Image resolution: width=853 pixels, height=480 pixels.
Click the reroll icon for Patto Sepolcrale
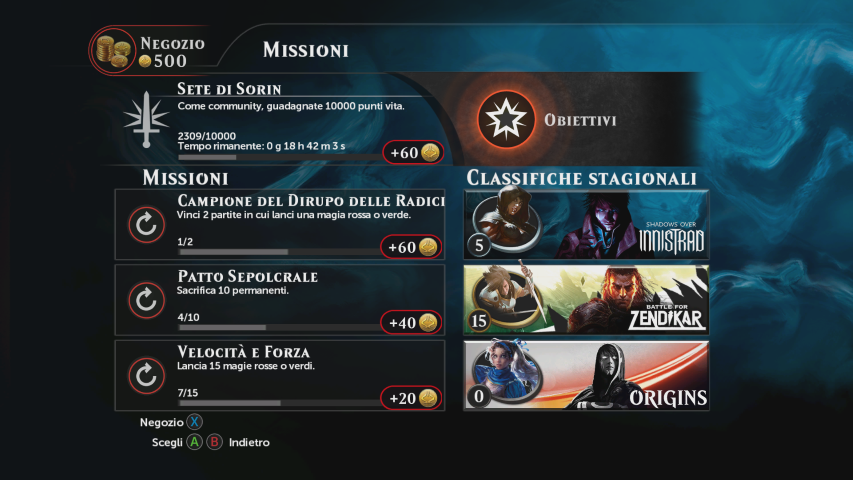point(146,300)
